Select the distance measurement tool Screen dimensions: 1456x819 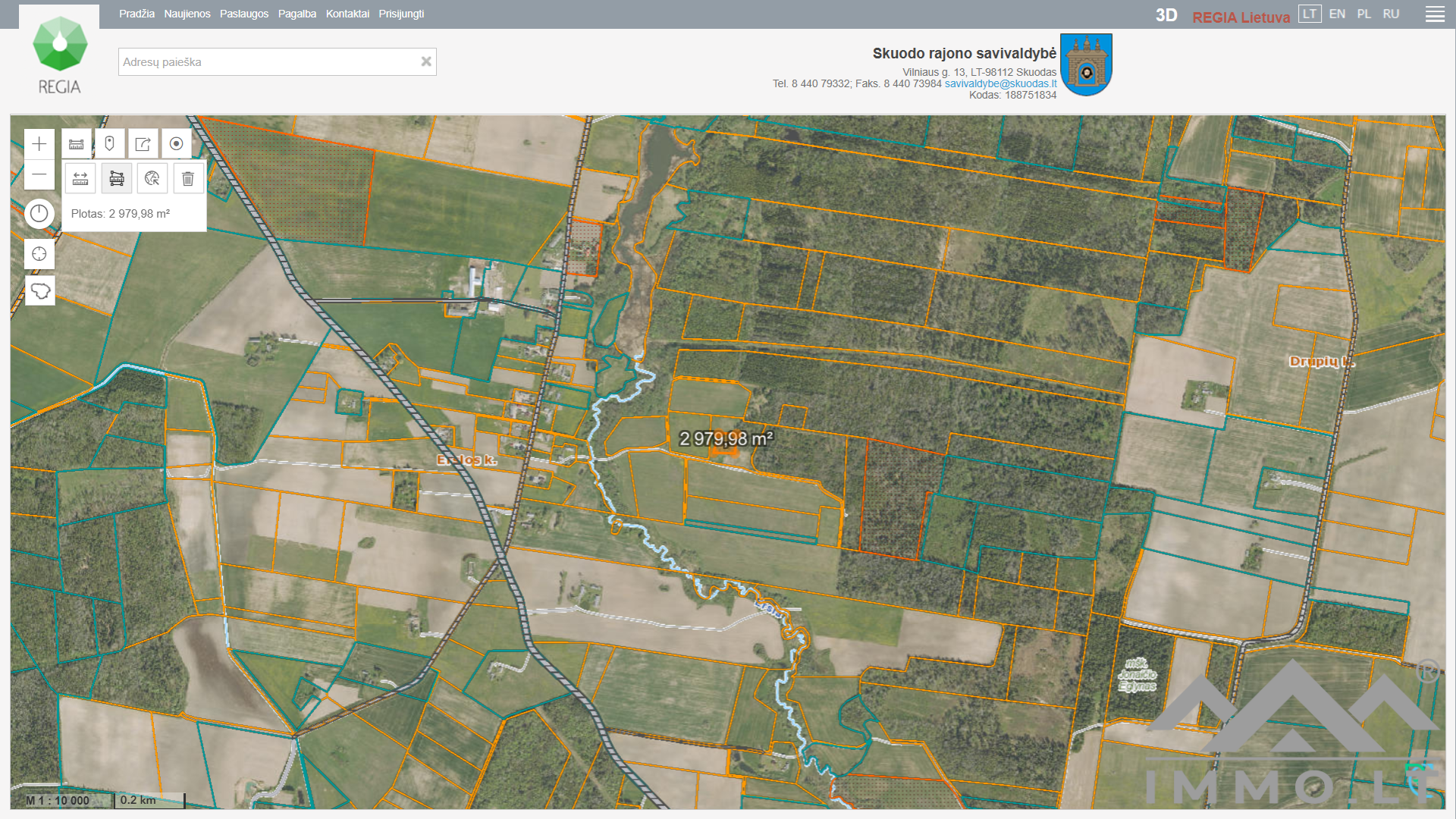80,179
